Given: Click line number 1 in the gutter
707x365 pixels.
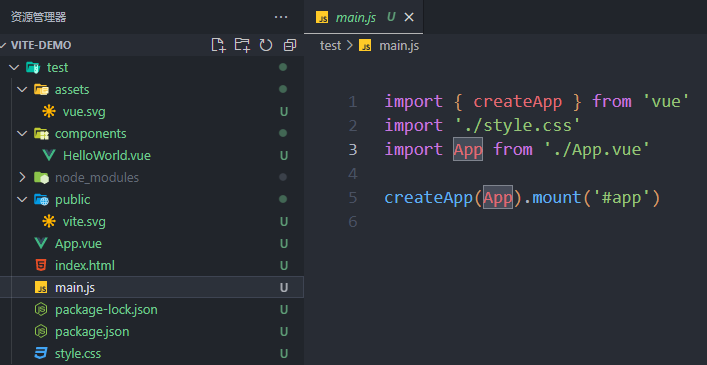Looking at the screenshot, I should tap(353, 102).
